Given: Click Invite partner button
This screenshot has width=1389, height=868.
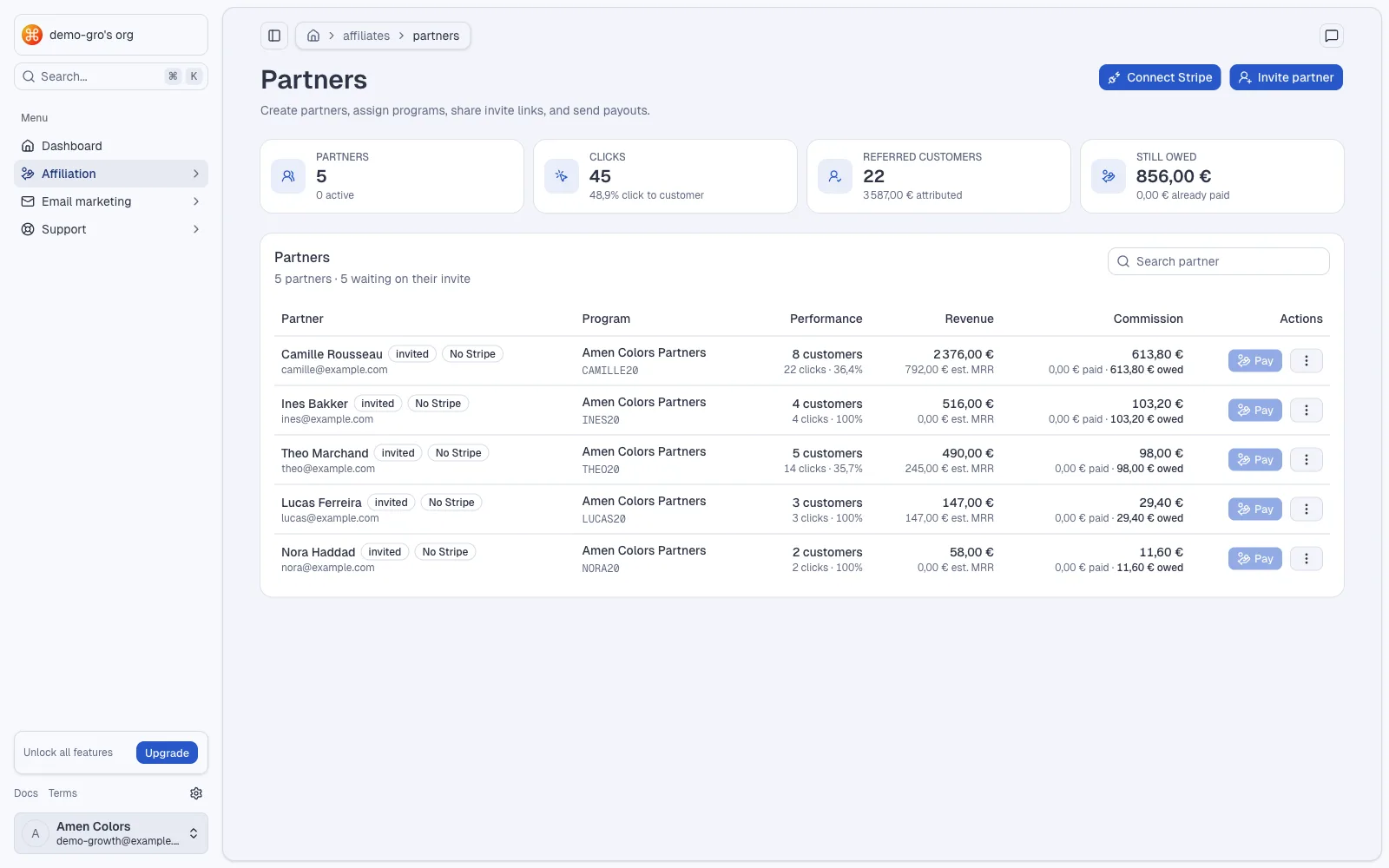Looking at the screenshot, I should [x=1286, y=77].
